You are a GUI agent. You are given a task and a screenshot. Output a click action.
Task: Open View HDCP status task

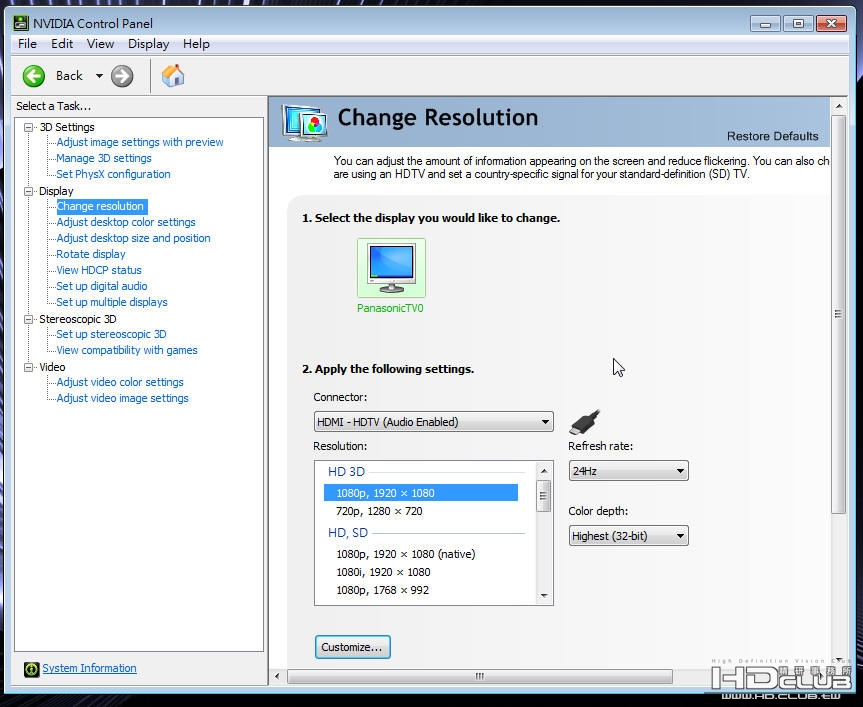point(99,270)
